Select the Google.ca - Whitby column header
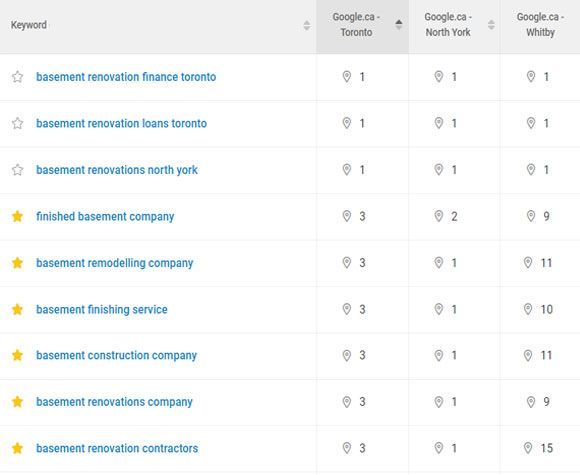This screenshot has height=475, width=580. [x=540, y=25]
